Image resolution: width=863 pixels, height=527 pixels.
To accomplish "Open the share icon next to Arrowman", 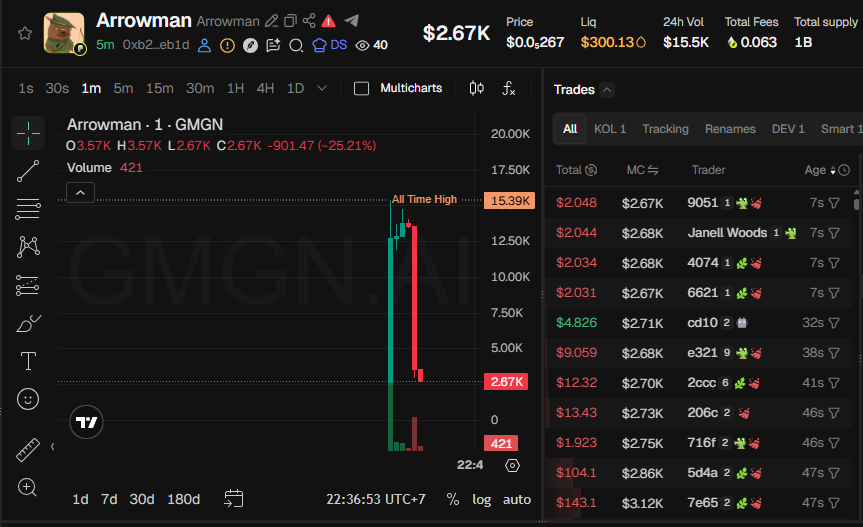I will [x=309, y=21].
